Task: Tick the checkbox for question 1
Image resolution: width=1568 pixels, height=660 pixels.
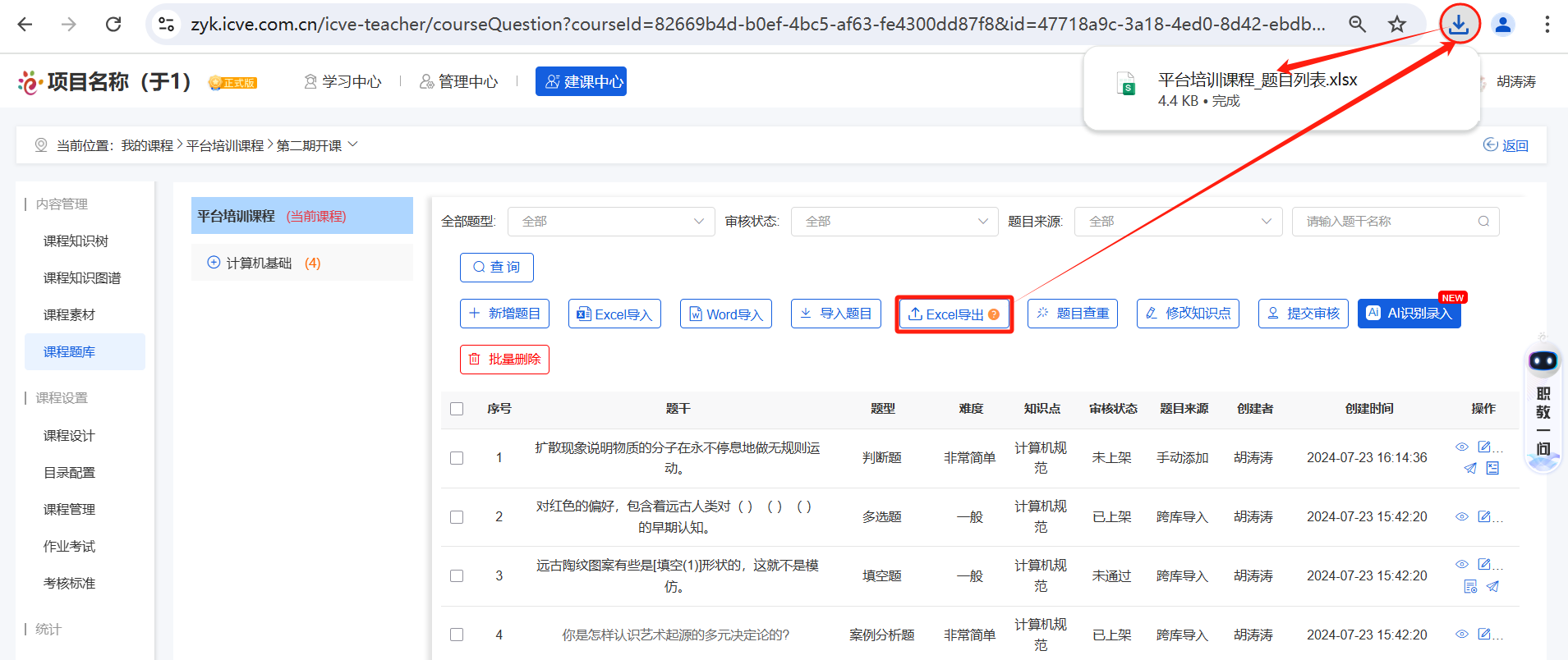Action: [457, 458]
